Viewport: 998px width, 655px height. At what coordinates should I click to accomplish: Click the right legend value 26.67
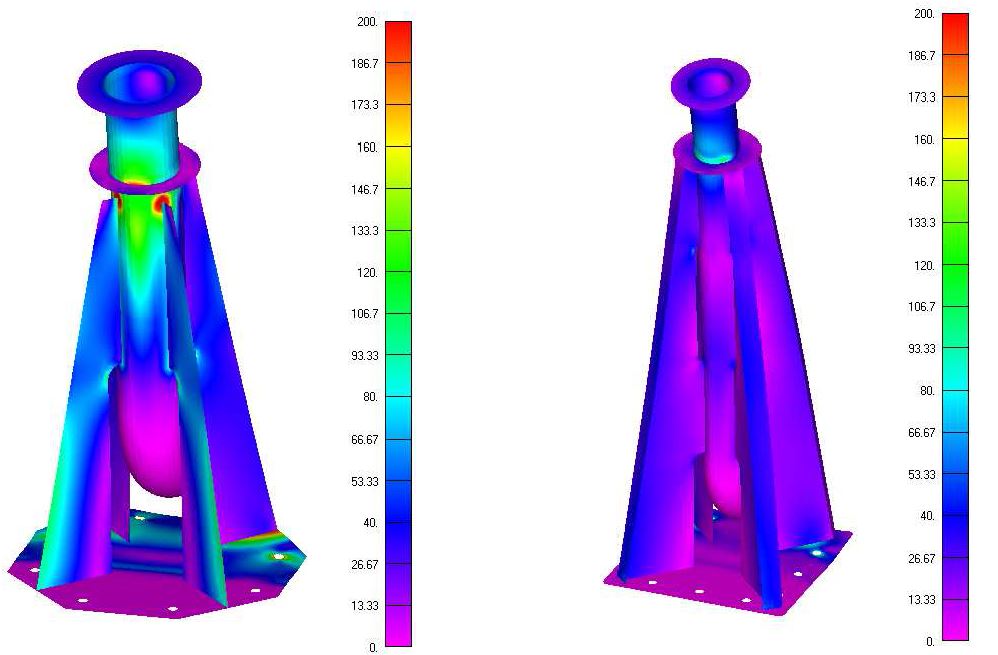(x=921, y=558)
